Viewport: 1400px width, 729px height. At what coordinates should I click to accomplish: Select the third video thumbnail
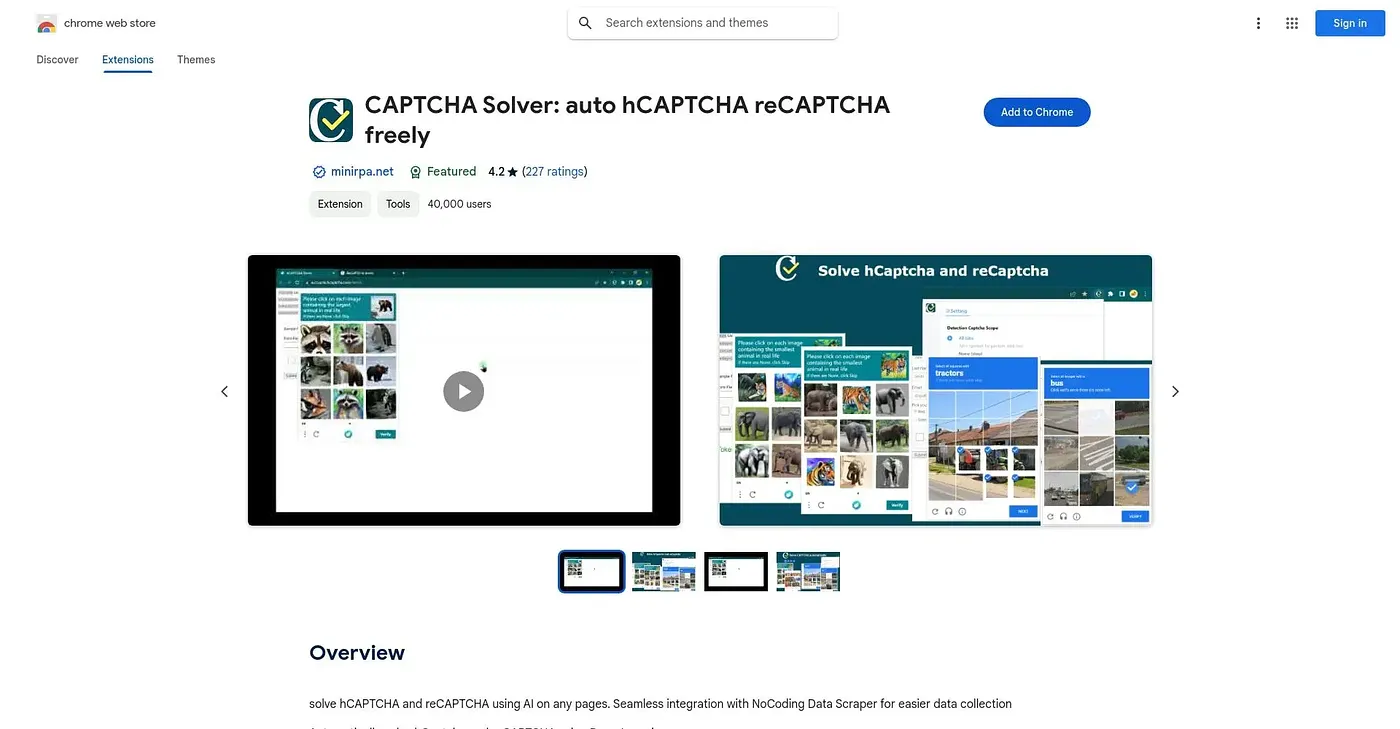pos(736,571)
